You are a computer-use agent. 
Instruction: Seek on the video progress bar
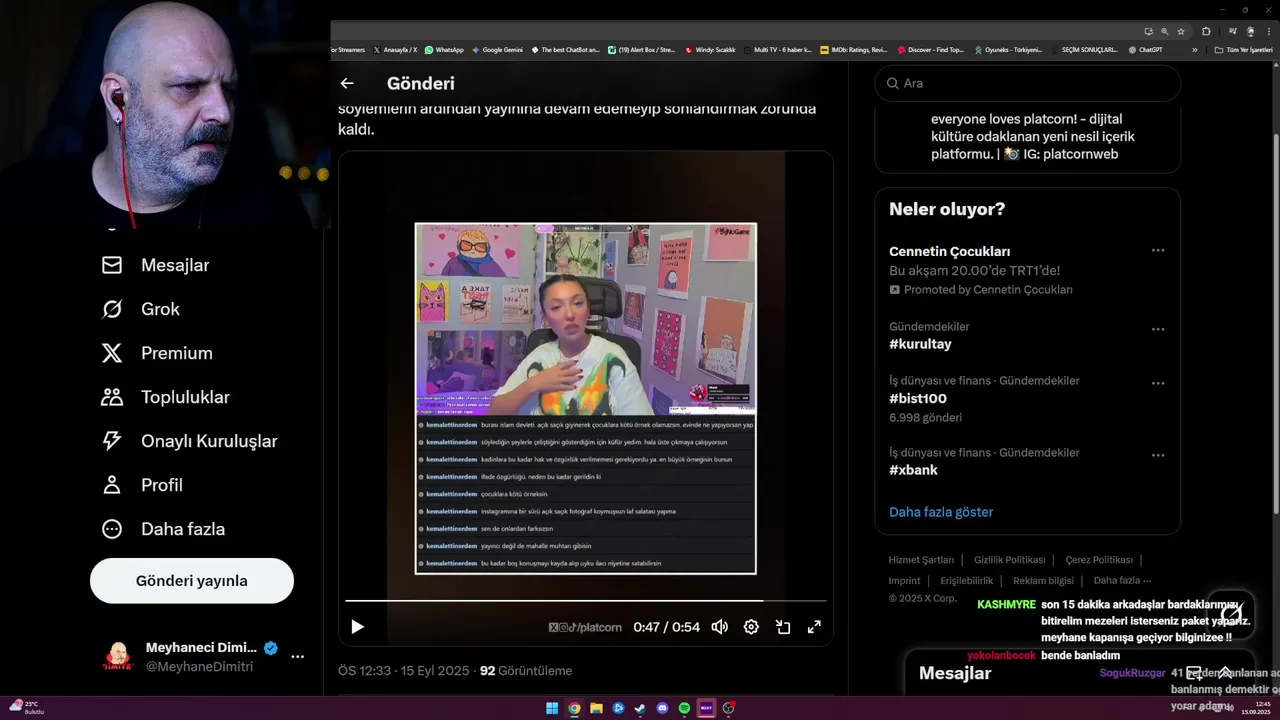586,601
